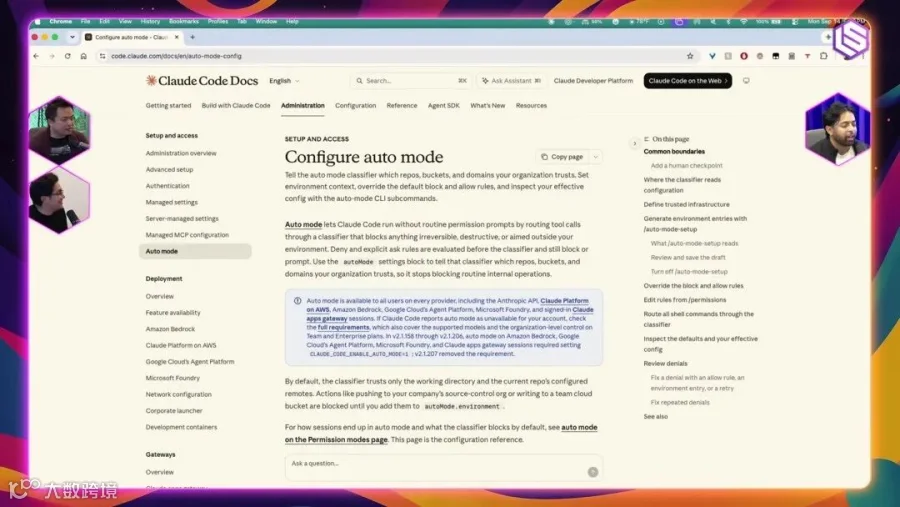Click the red Opera-style extension icon
This screenshot has width=900, height=507.
click(744, 56)
